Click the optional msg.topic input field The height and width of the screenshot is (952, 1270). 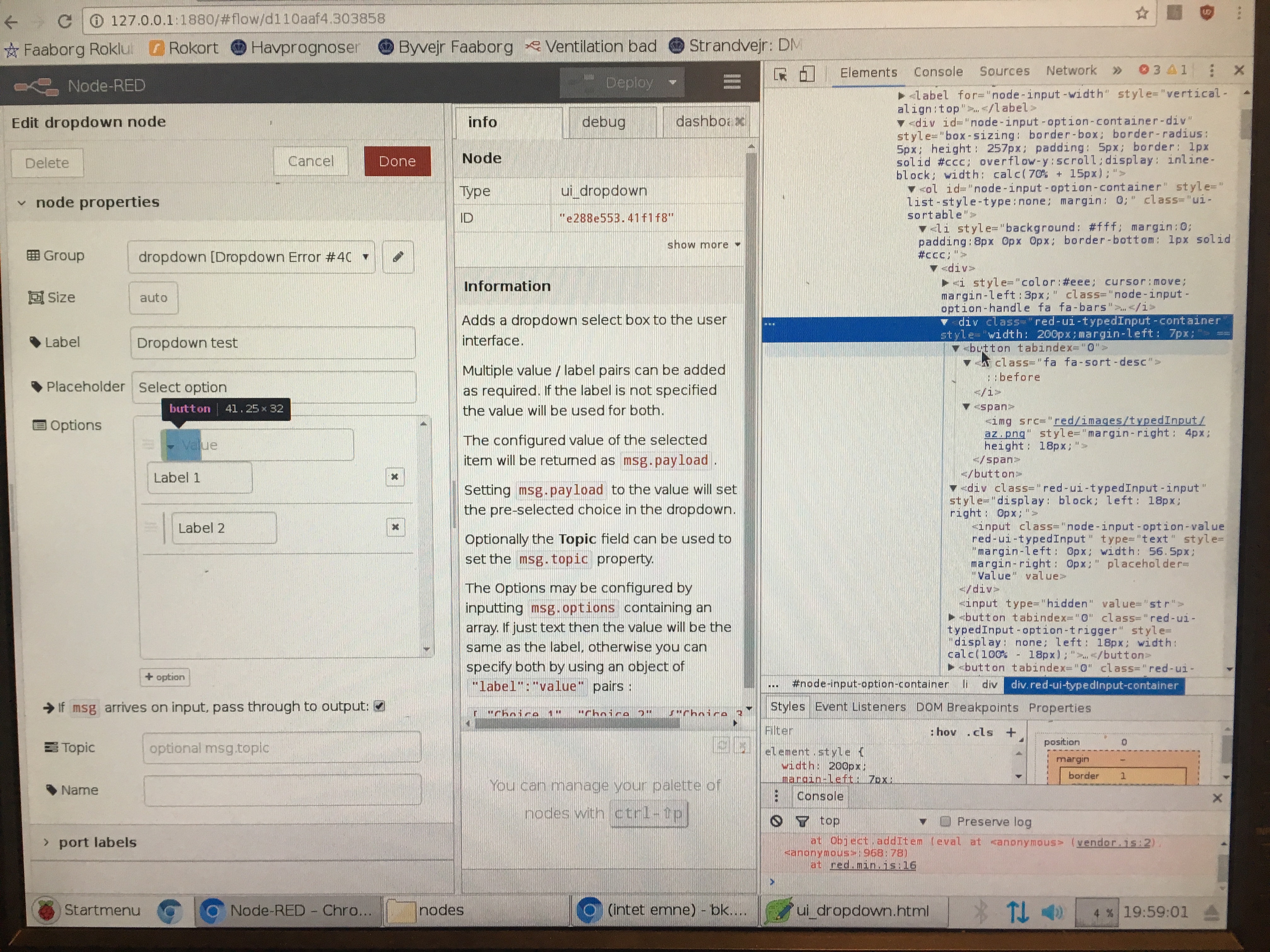281,747
